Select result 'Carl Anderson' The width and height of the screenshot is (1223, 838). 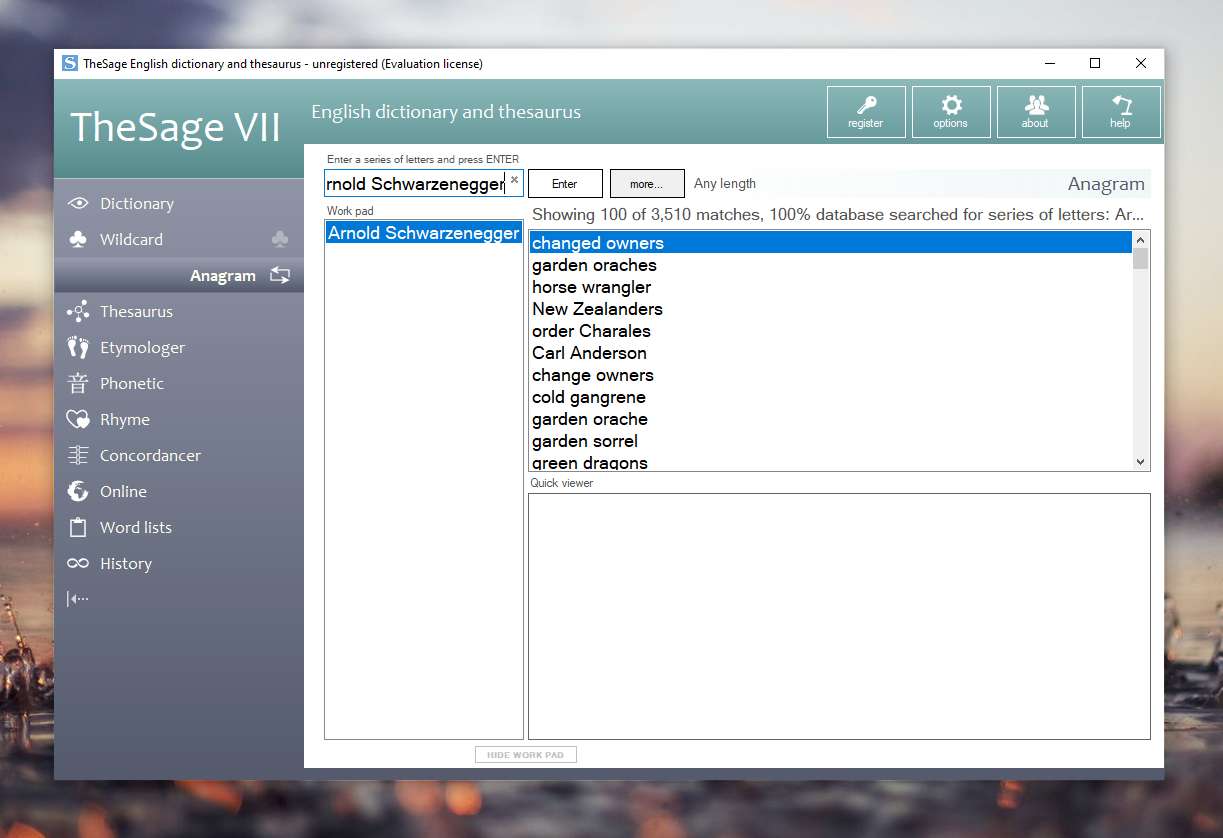tap(830, 353)
